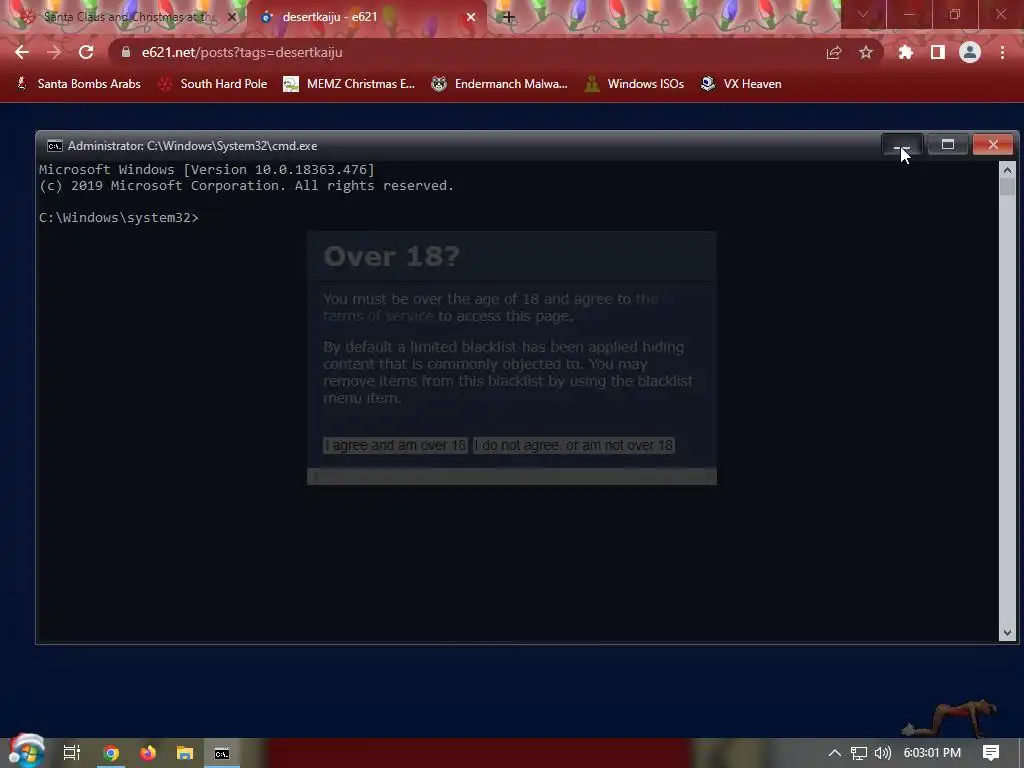Click the cmd scrollbar down arrow
Image resolution: width=1024 pixels, height=768 pixels.
click(x=1007, y=633)
